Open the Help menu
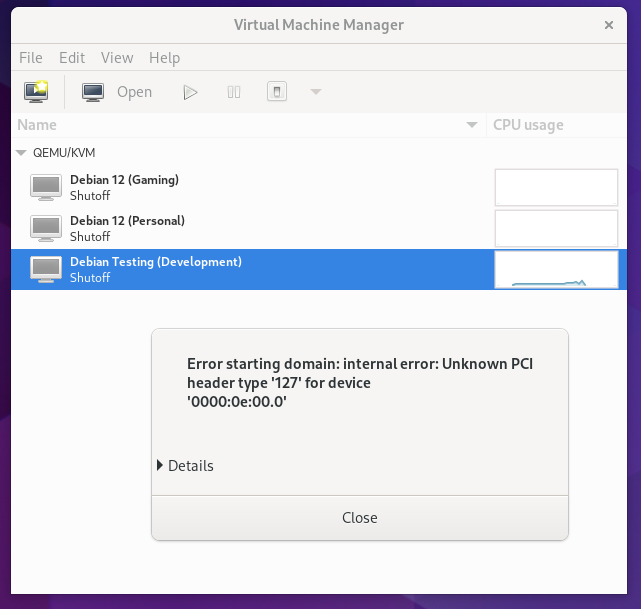641x609 pixels. pyautogui.click(x=164, y=58)
